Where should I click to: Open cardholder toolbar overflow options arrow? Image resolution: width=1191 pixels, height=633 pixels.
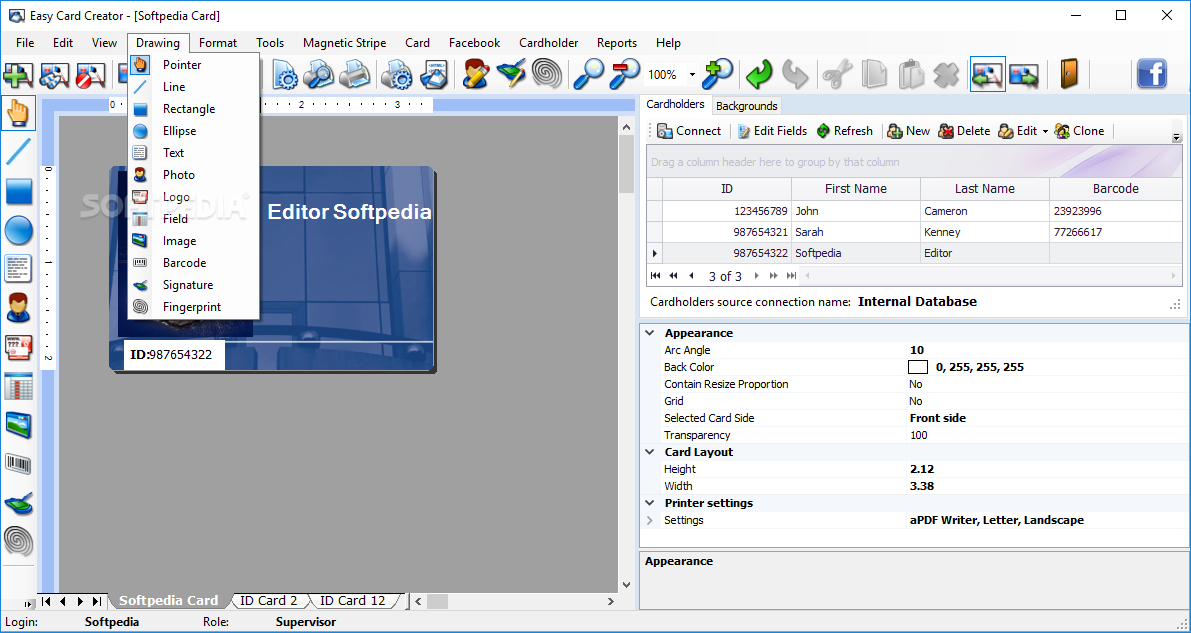[x=1177, y=138]
